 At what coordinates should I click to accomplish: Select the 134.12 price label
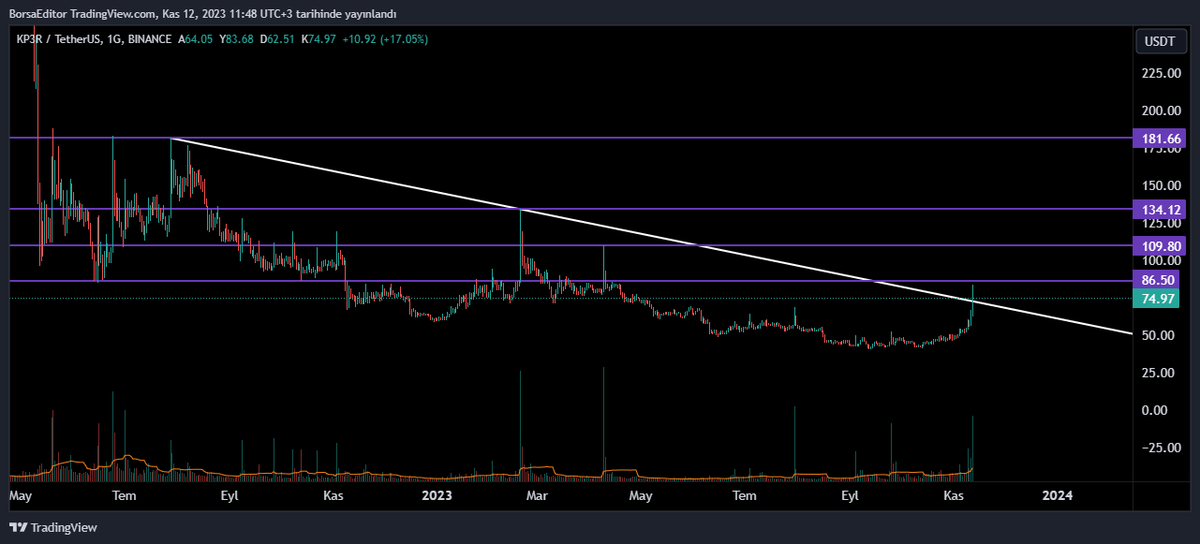1158,209
